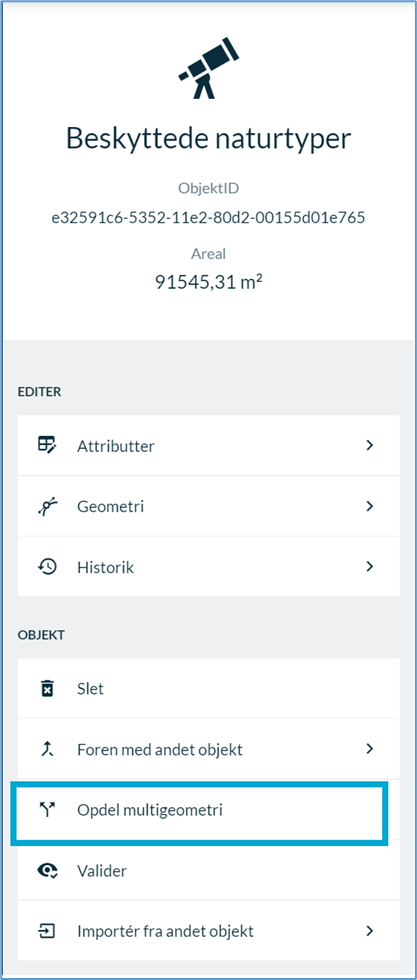This screenshot has height=980, width=417.
Task: Expand Attributter with its chevron arrow
Action: point(369,445)
